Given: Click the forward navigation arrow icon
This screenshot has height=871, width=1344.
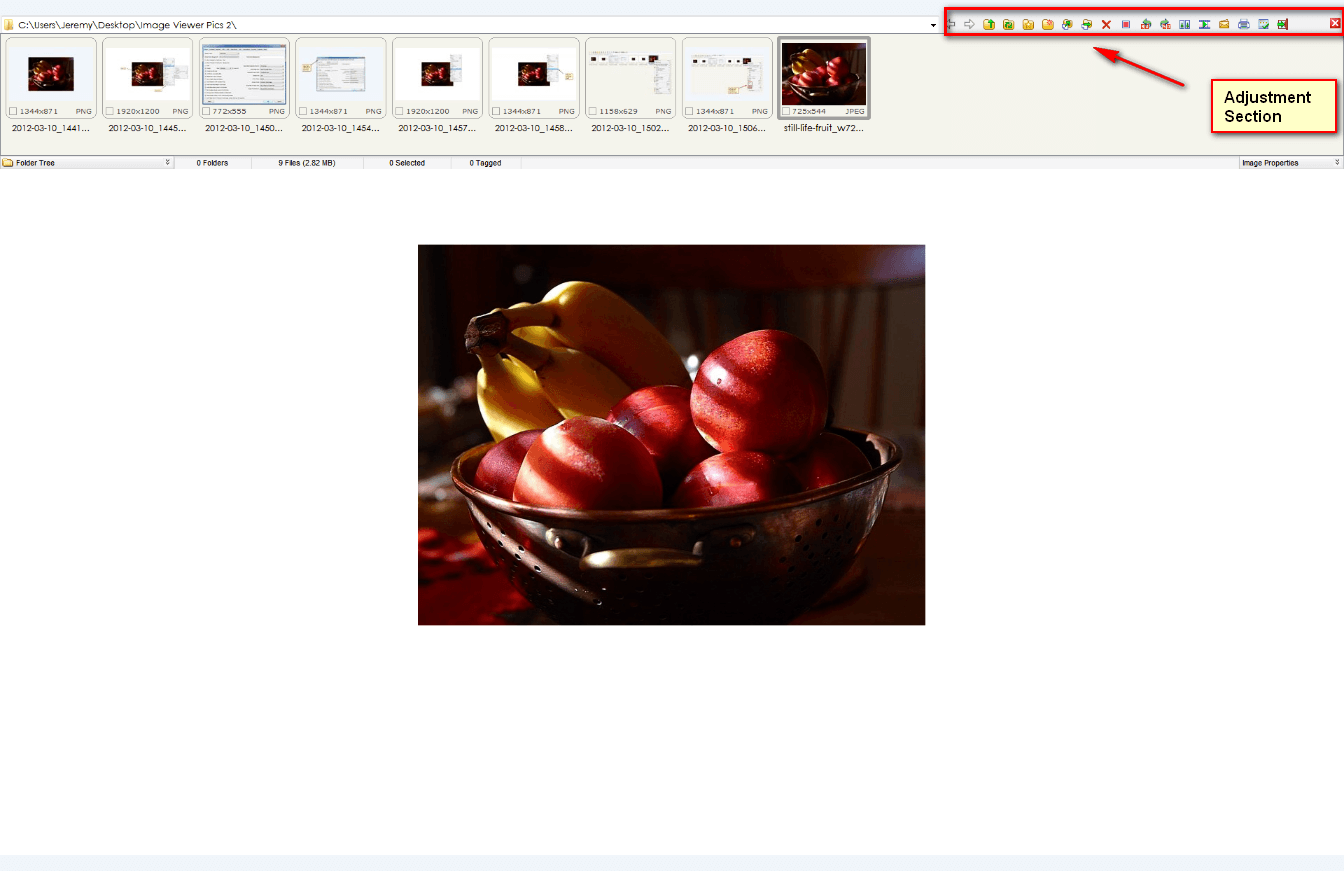Looking at the screenshot, I should 969,24.
